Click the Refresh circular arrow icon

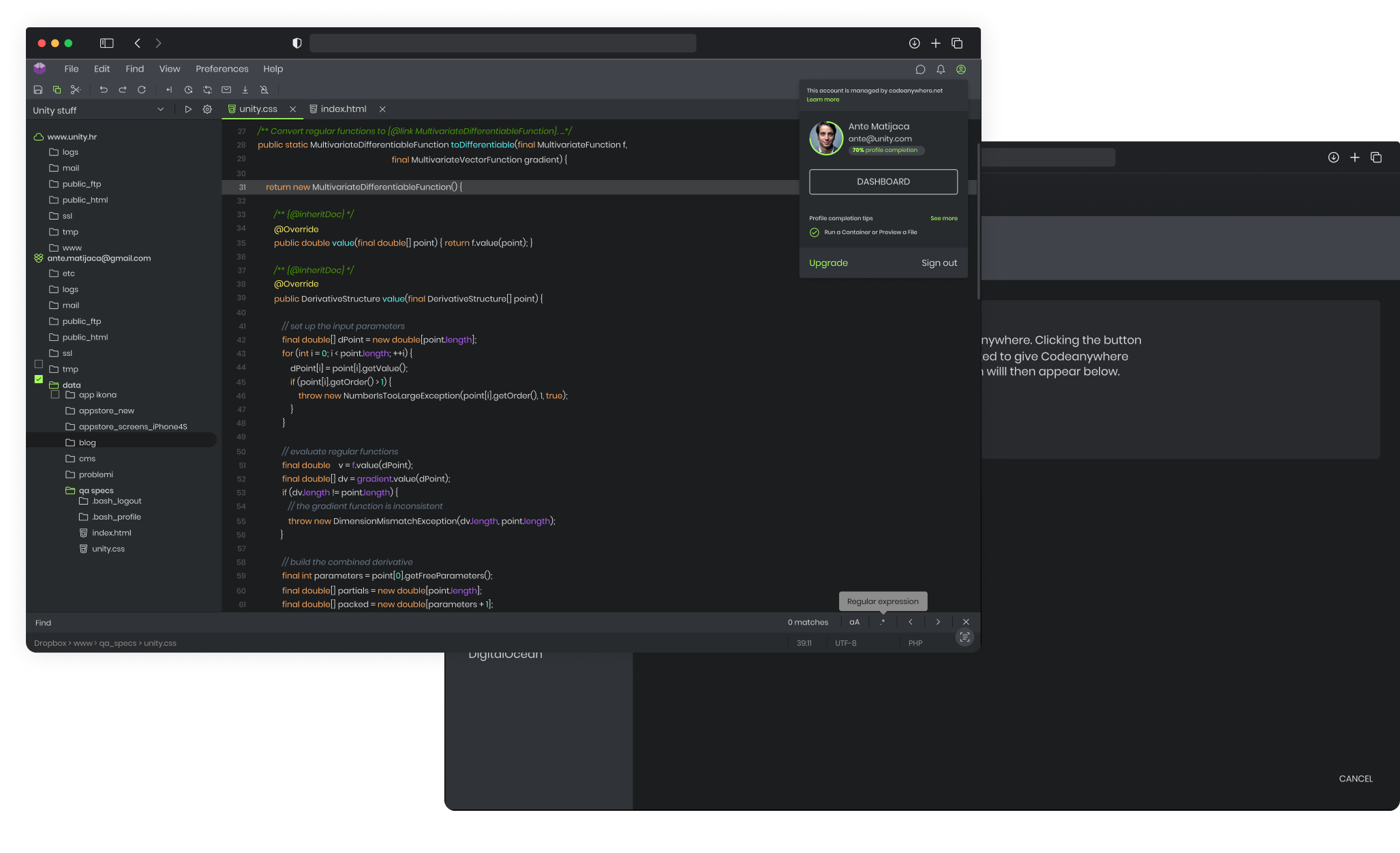tap(142, 89)
